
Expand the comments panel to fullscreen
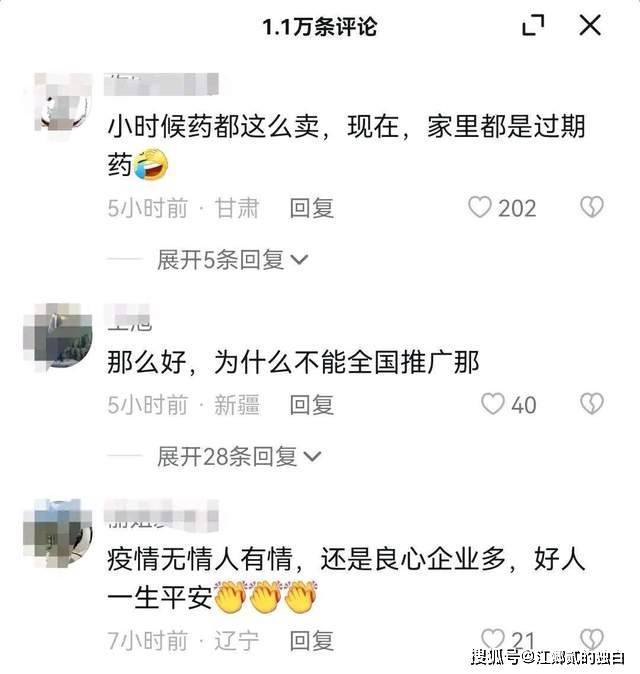533,25
